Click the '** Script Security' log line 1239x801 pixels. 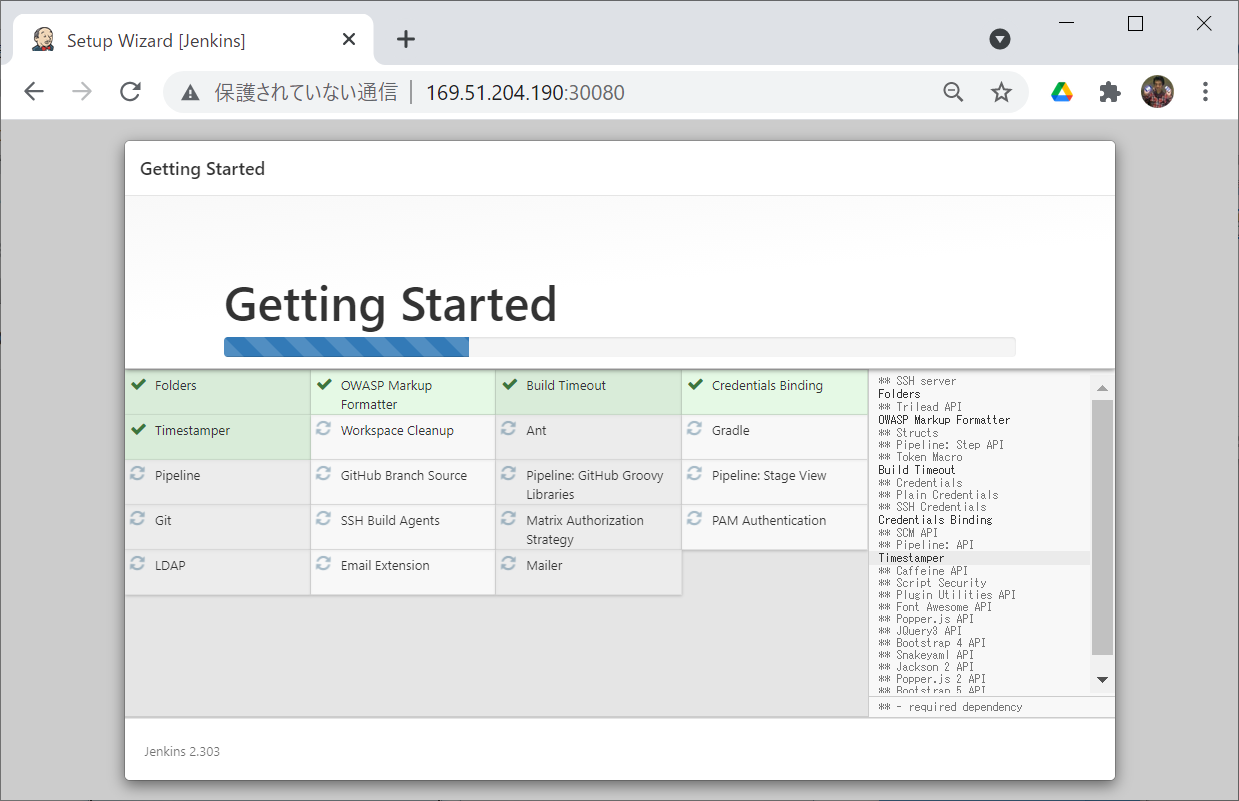[932, 582]
